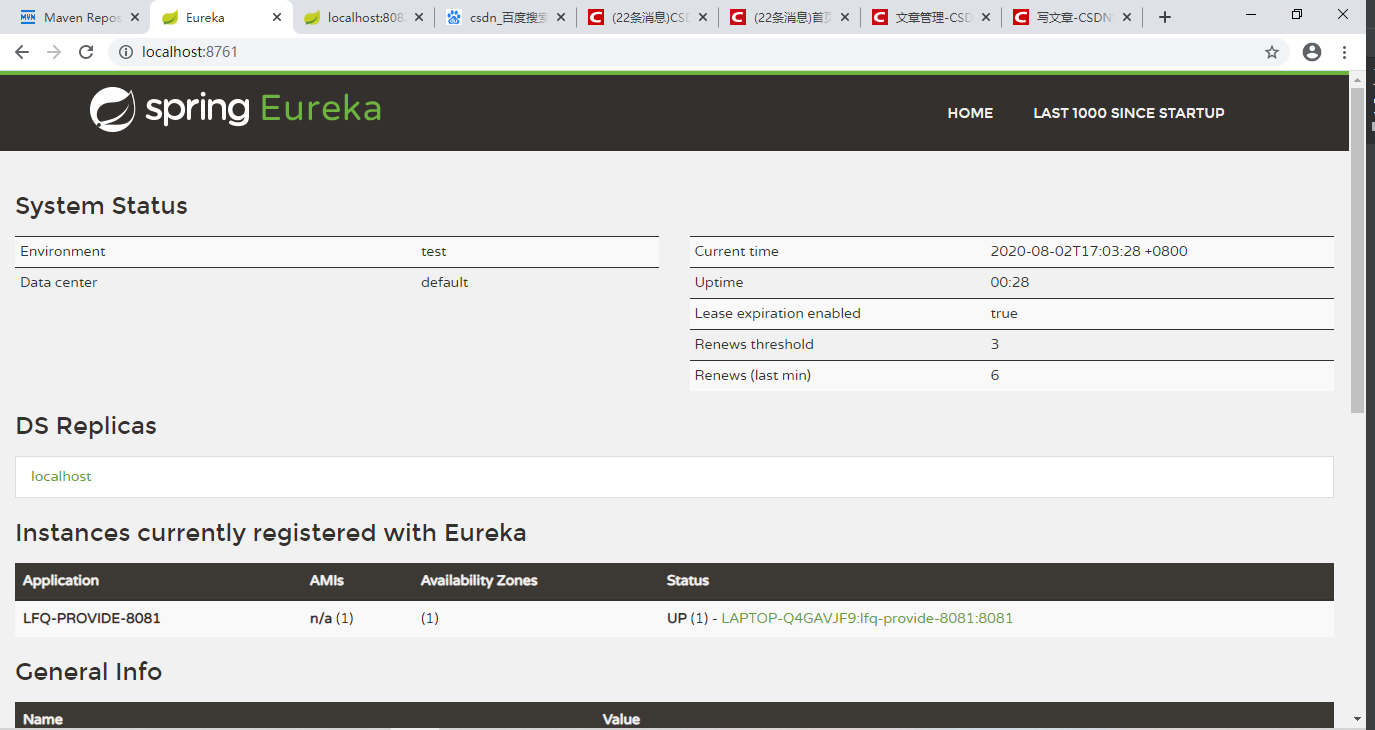Image resolution: width=1375 pixels, height=730 pixels.
Task: Click the Status column header
Action: [688, 580]
